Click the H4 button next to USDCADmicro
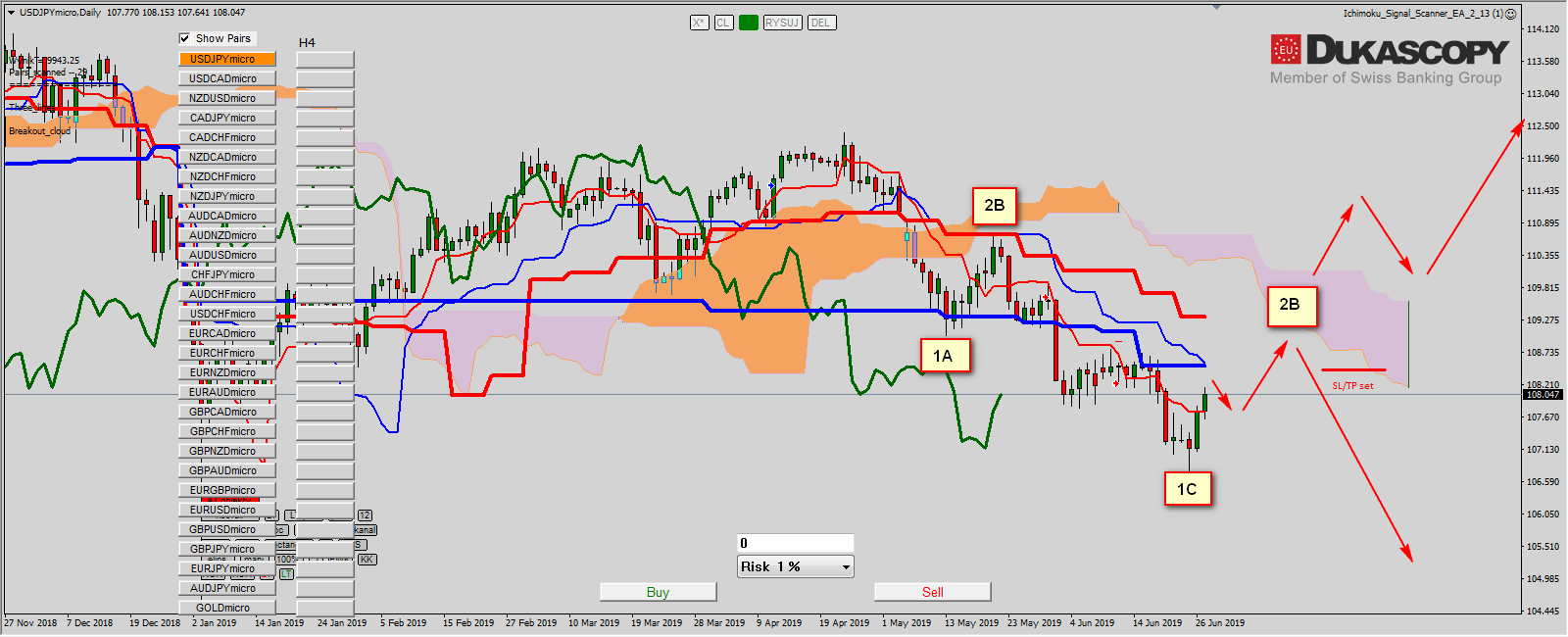Viewport: 1568px width, 637px height. (x=324, y=78)
